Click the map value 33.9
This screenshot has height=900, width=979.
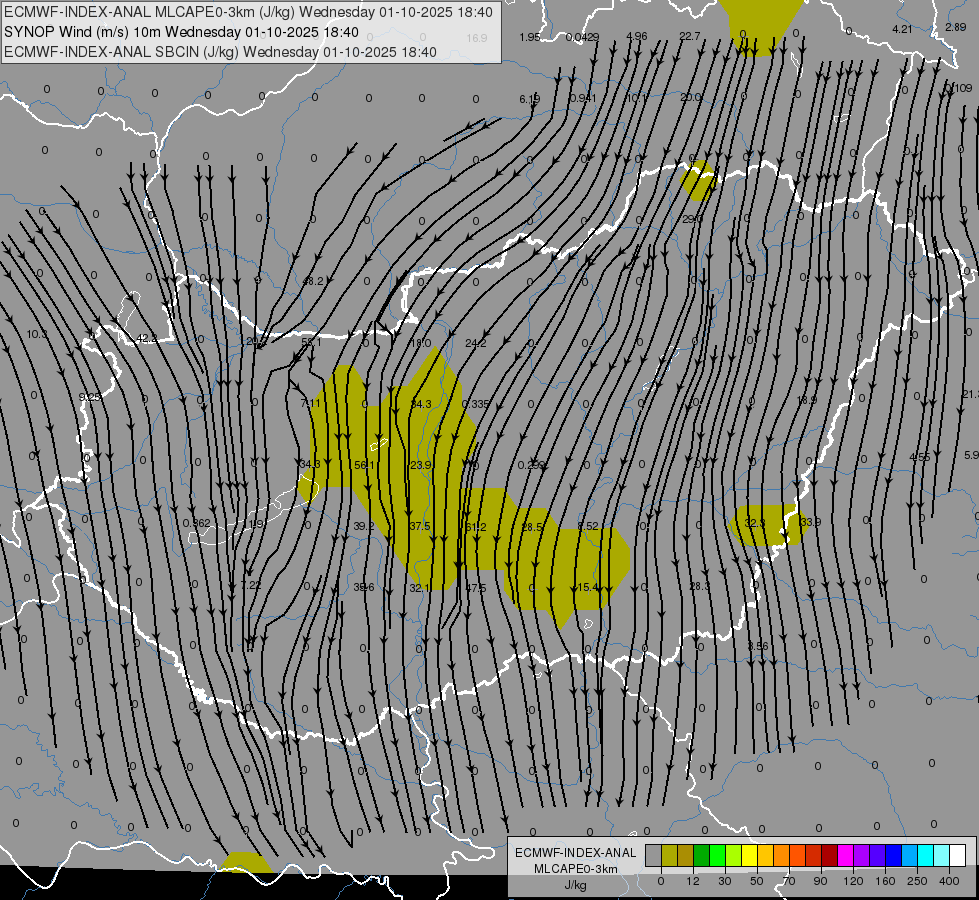point(810,522)
